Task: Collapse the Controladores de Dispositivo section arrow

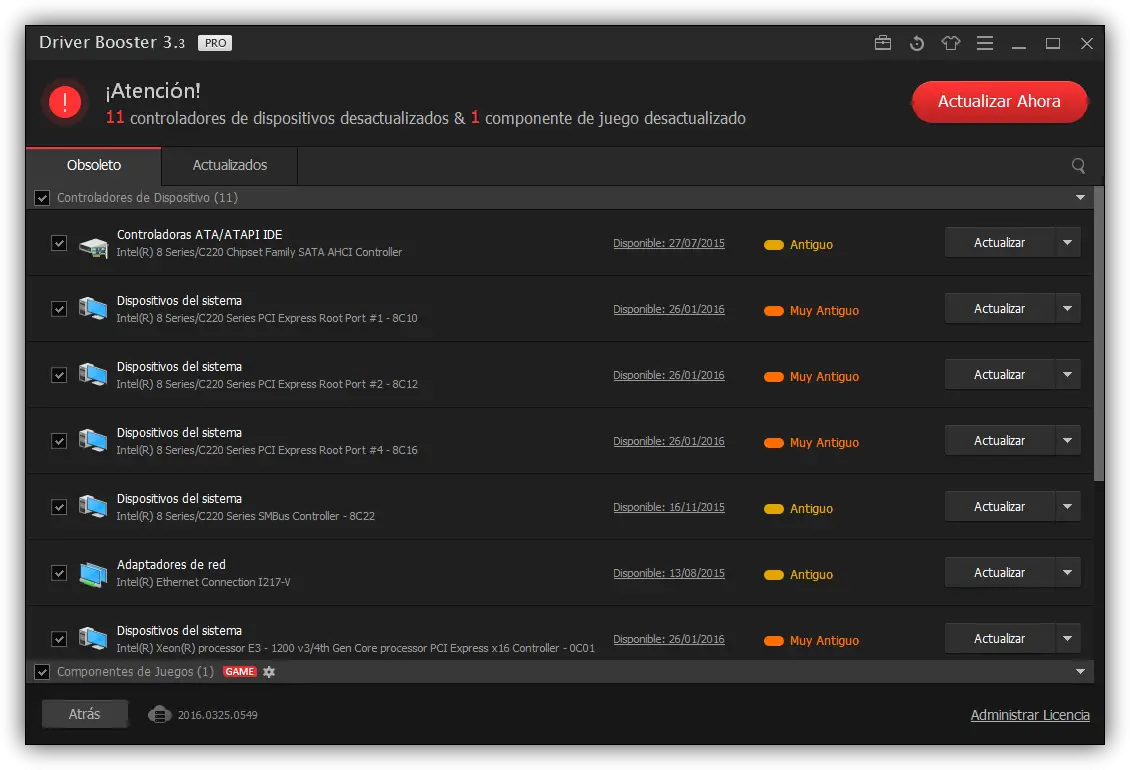Action: click(1080, 198)
